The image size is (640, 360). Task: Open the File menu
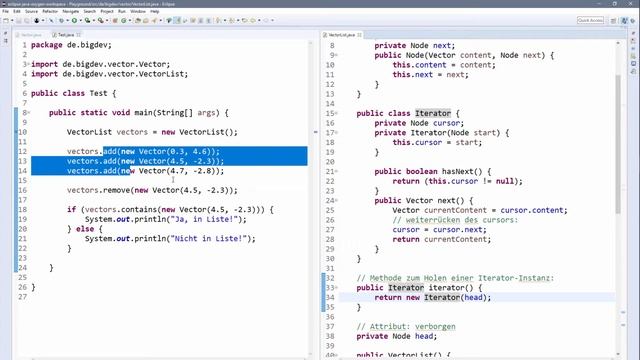(5, 11)
